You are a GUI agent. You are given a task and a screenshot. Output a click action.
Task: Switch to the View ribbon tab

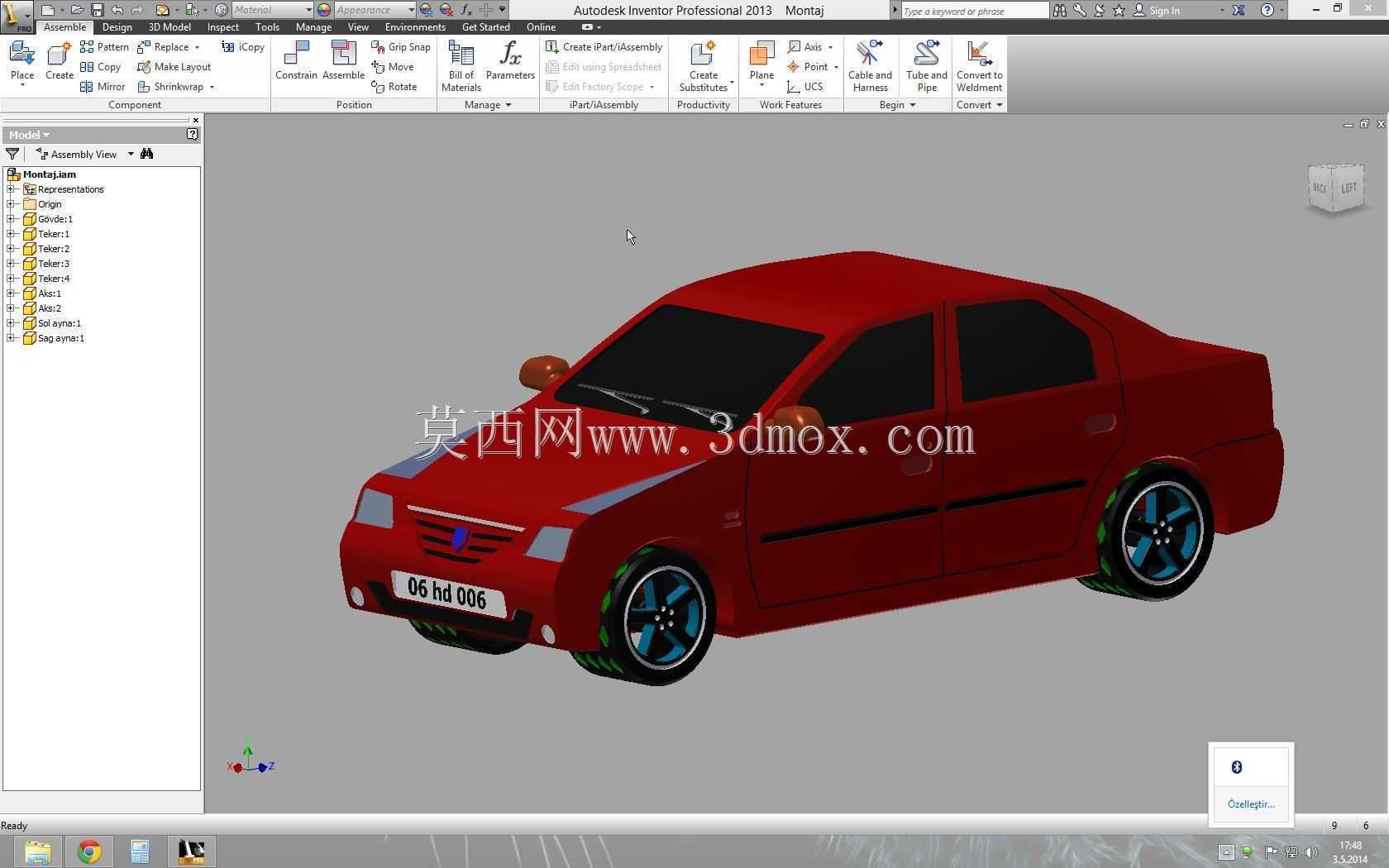coord(358,27)
